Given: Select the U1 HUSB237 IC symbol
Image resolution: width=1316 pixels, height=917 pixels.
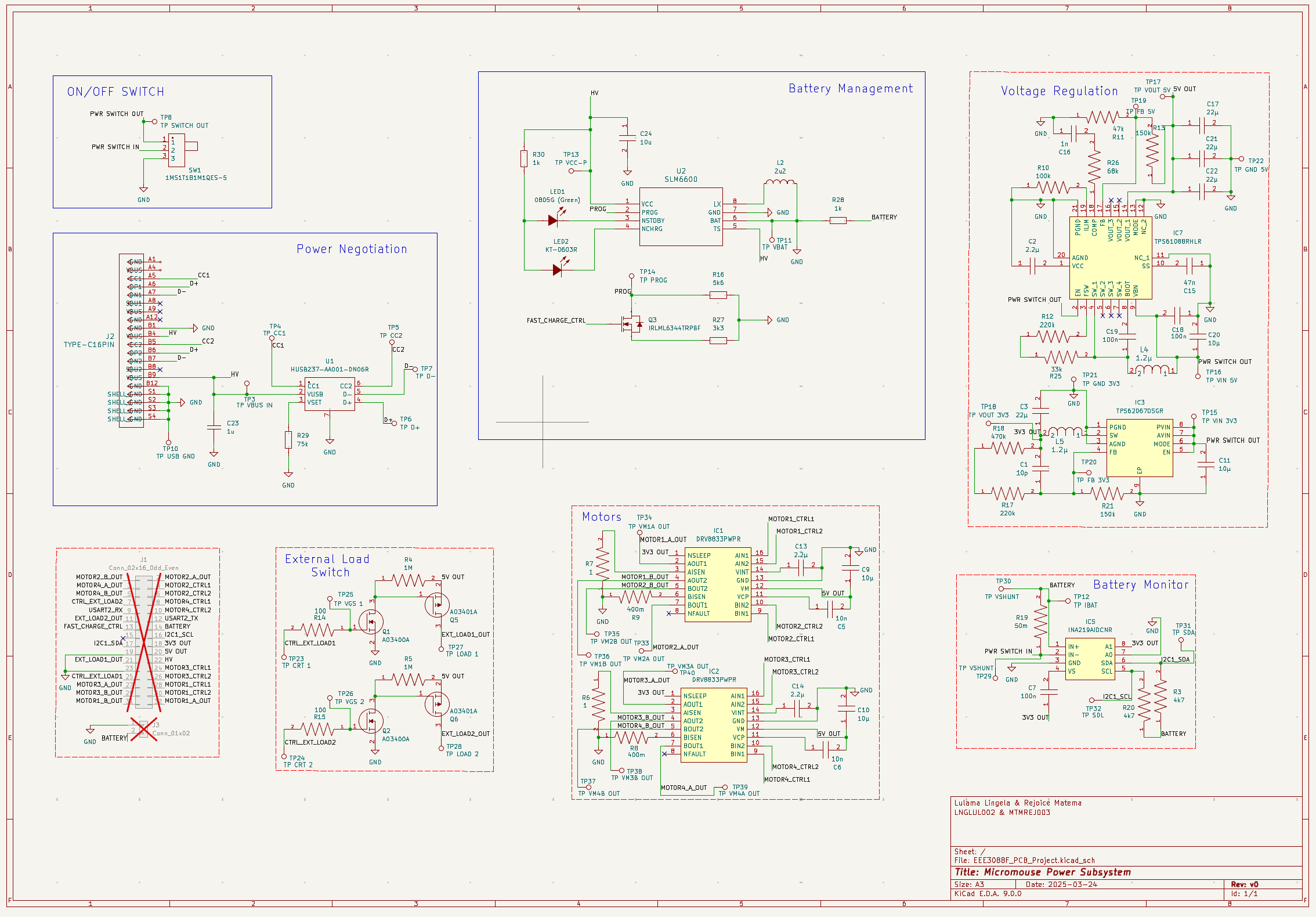Looking at the screenshot, I should (330, 394).
